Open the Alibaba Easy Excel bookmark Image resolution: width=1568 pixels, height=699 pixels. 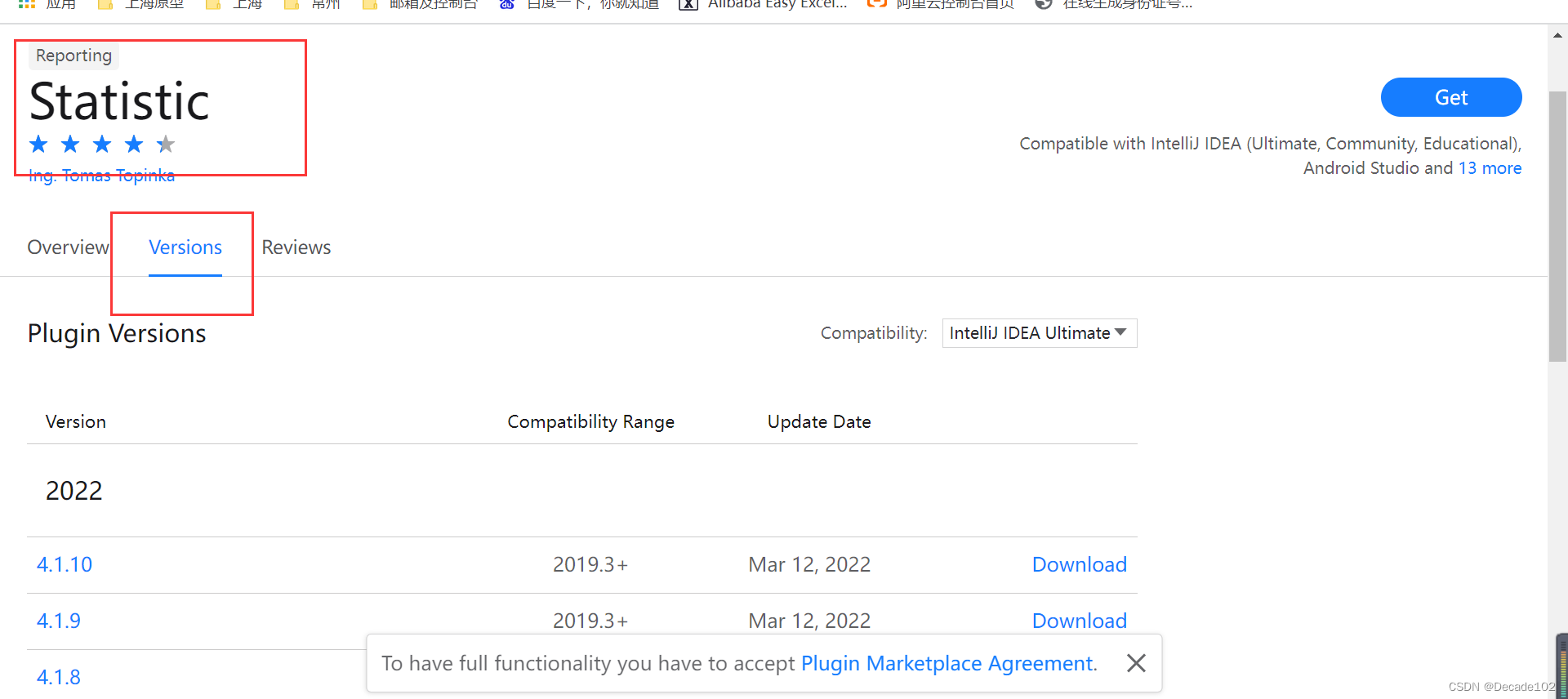[x=764, y=5]
